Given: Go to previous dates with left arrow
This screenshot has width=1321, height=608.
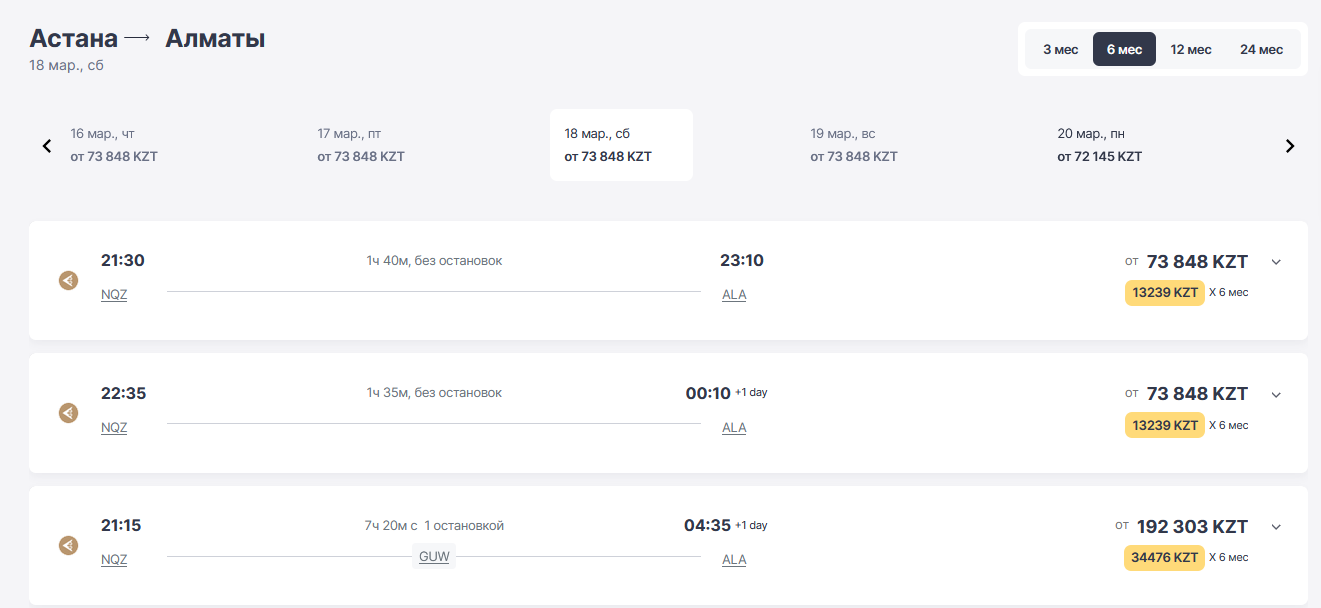Looking at the screenshot, I should tap(47, 146).
